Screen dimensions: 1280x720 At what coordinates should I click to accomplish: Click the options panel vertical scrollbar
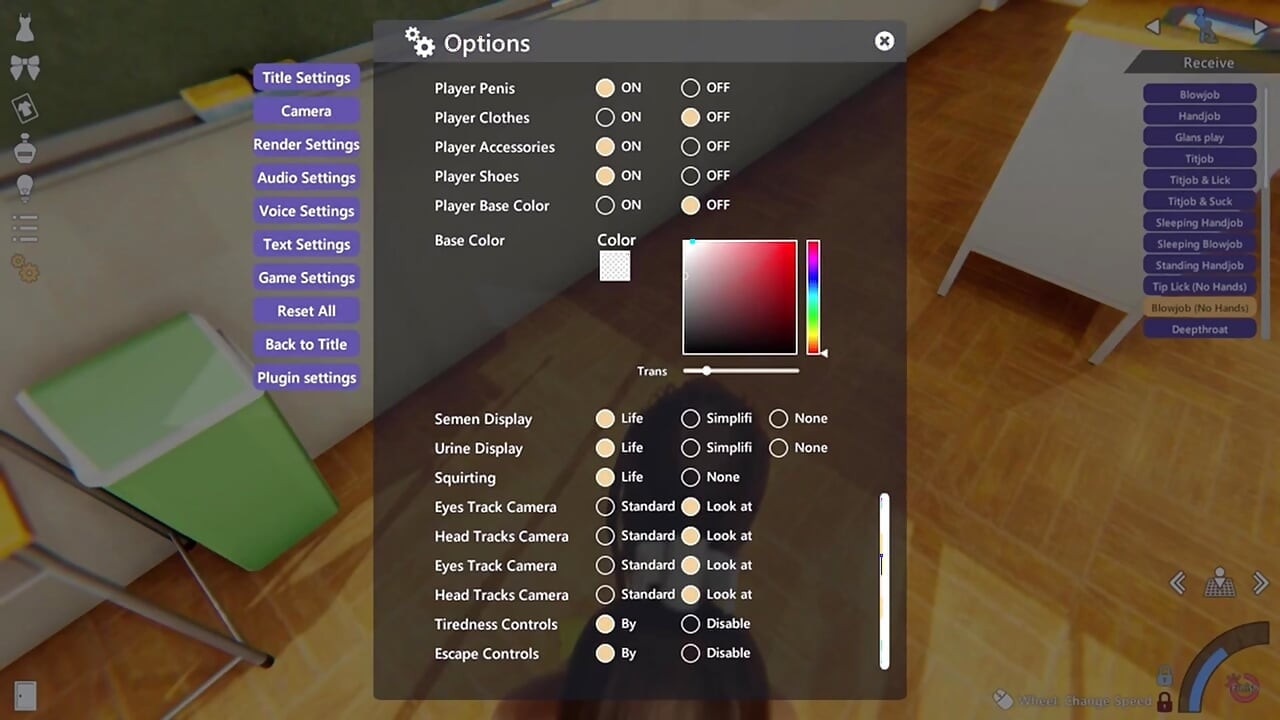pyautogui.click(x=884, y=580)
